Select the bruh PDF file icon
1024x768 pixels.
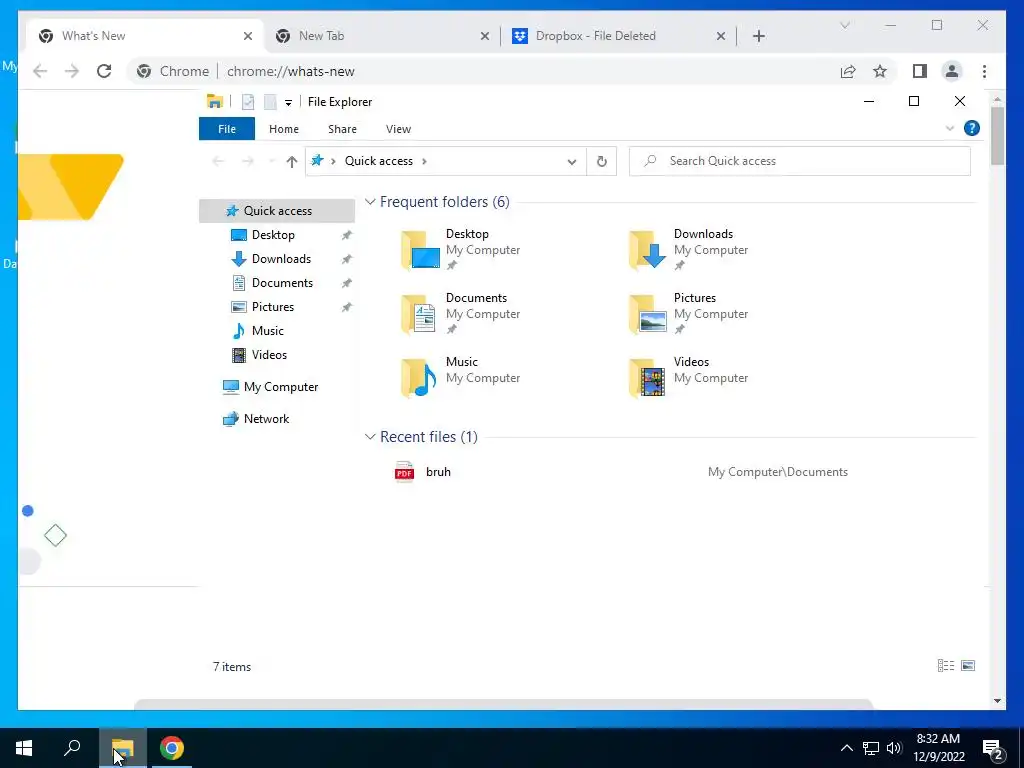404,472
